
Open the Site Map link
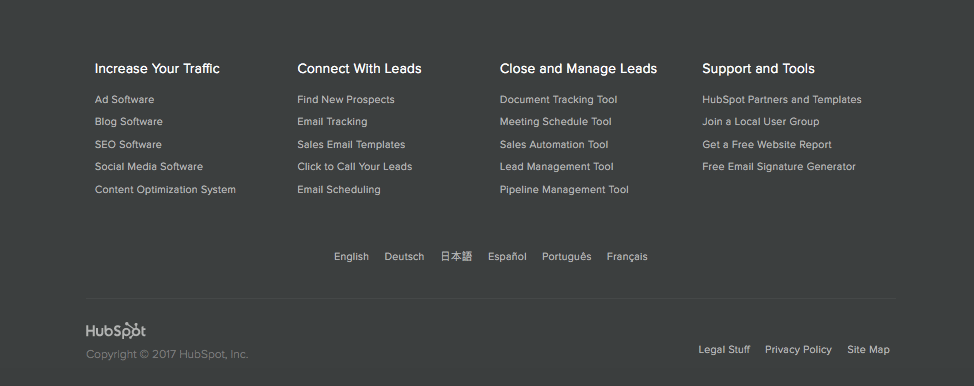868,350
